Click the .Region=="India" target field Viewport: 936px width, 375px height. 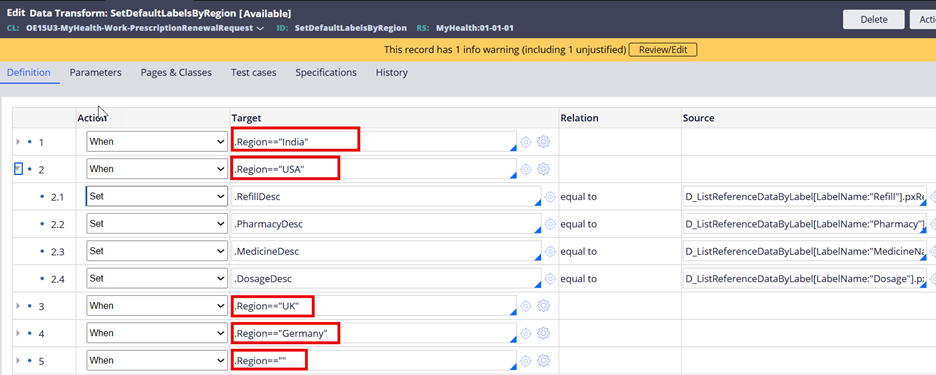[374, 142]
